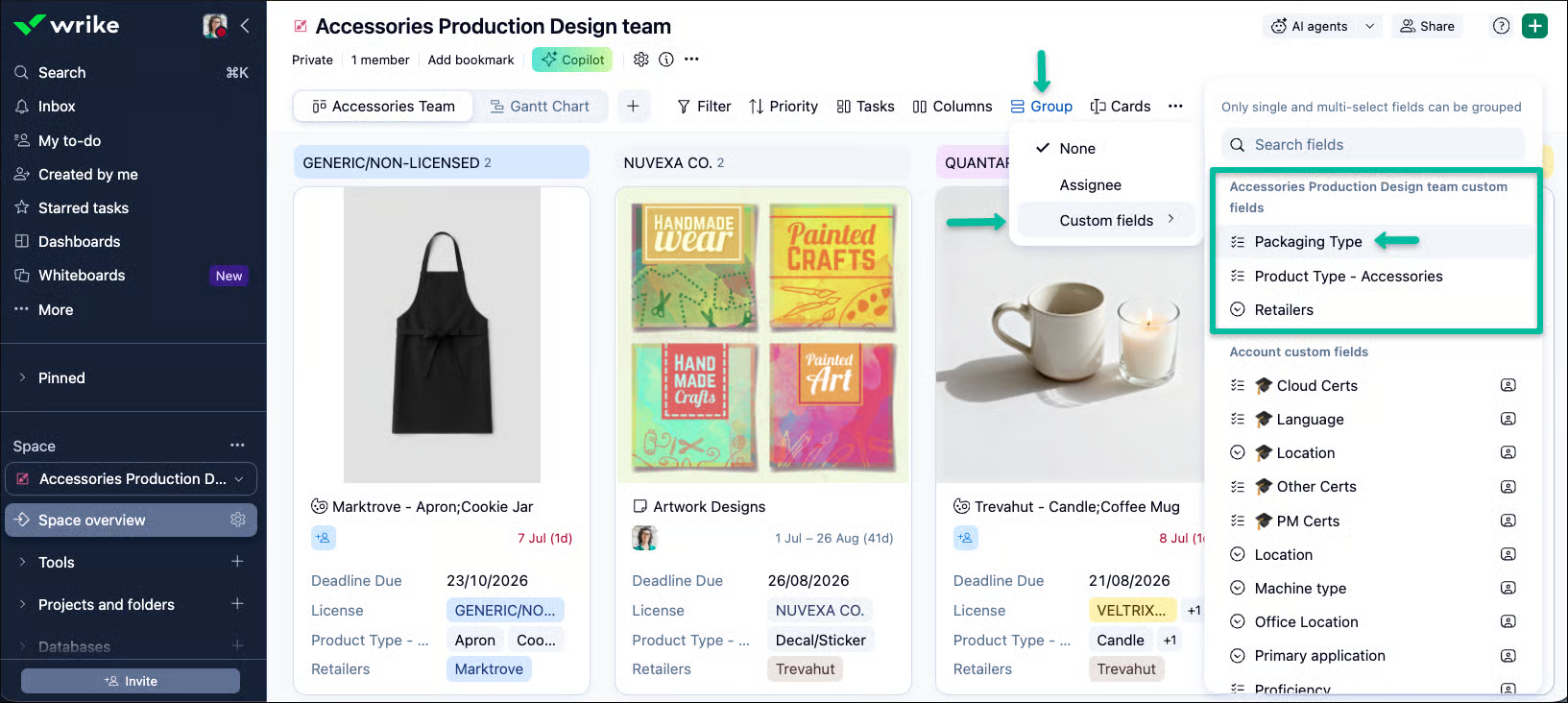
Task: Click Add bookmark
Action: (470, 60)
